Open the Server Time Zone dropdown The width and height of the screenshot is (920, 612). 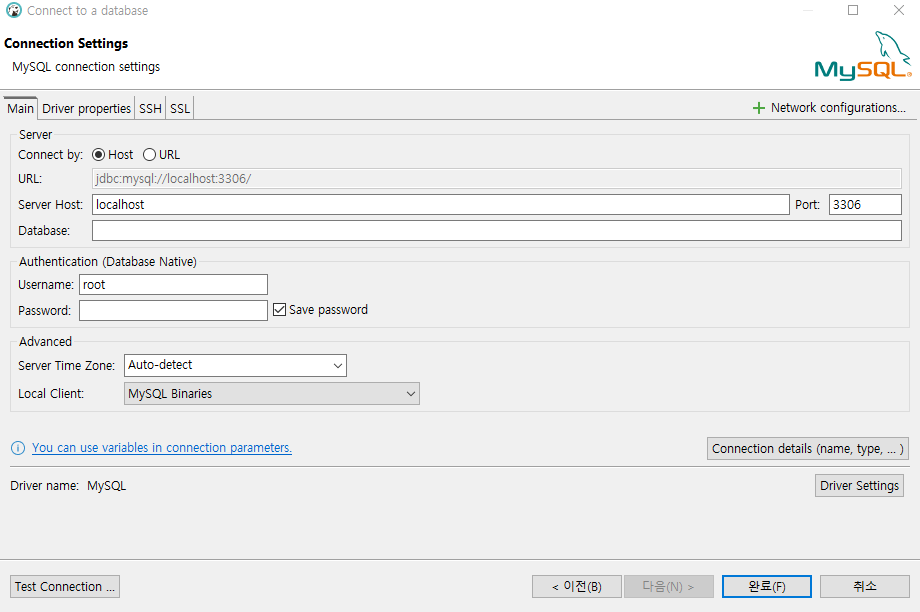235,365
